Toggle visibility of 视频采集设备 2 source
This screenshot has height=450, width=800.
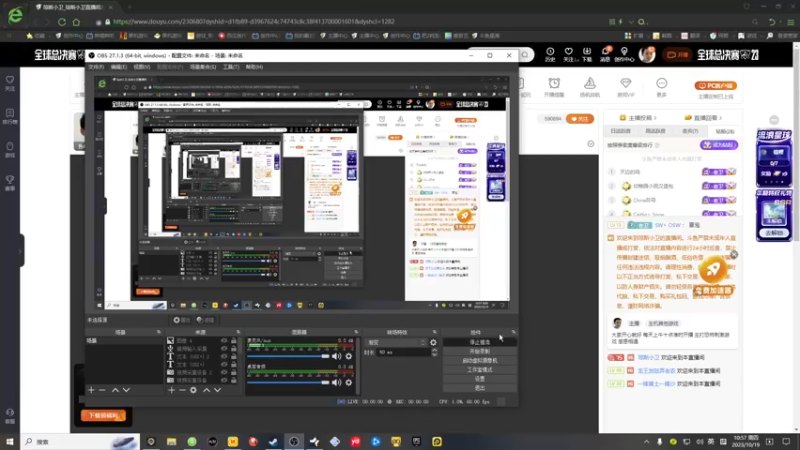tap(223, 372)
